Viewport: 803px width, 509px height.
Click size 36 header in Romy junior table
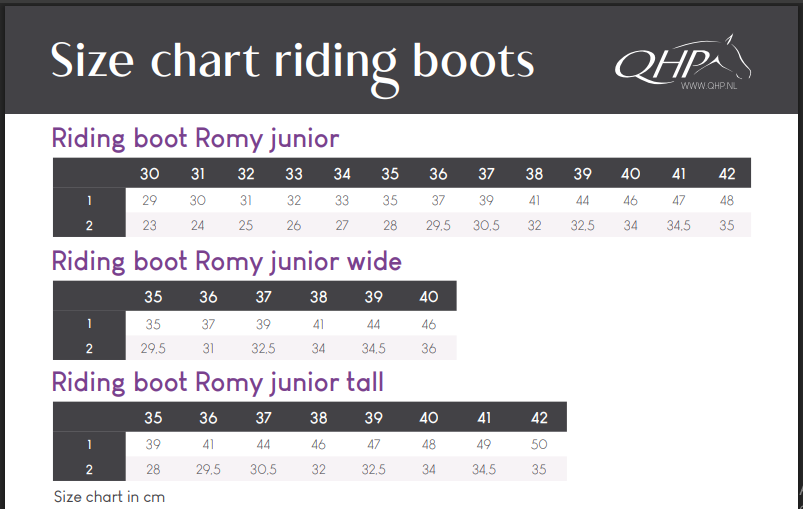pos(438,174)
